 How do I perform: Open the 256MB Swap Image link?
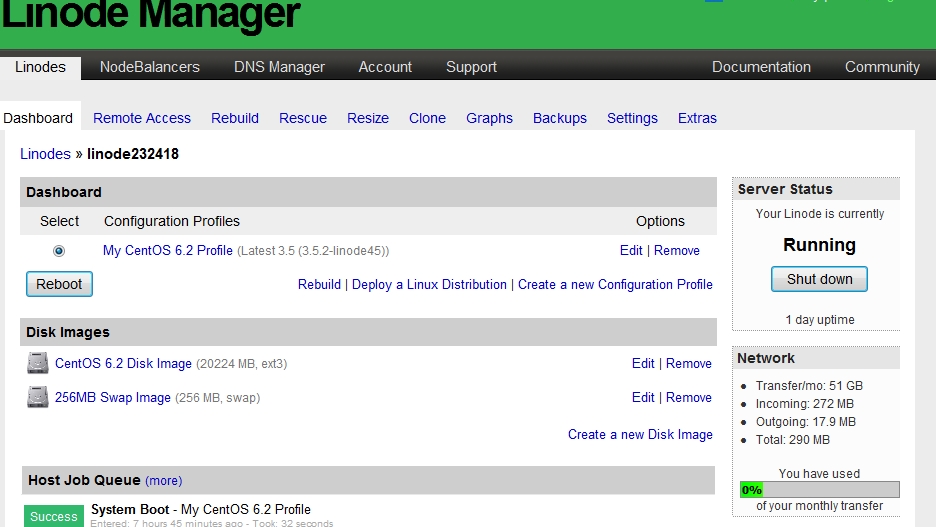113,397
